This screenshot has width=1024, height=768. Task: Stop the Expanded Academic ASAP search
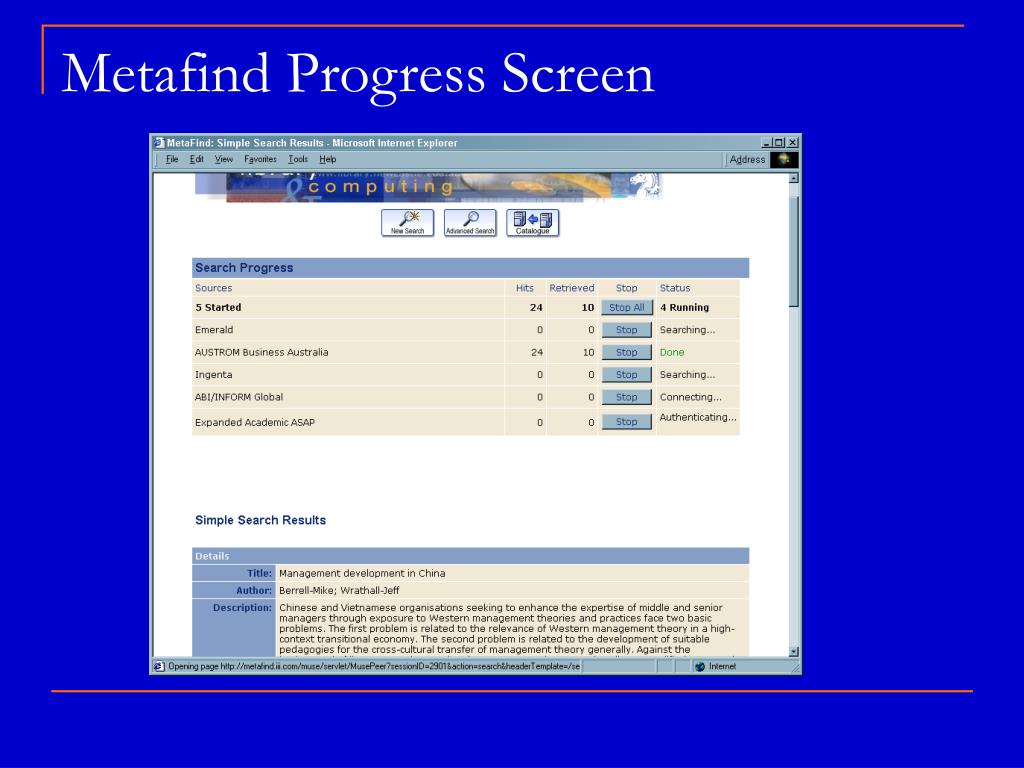pos(626,422)
